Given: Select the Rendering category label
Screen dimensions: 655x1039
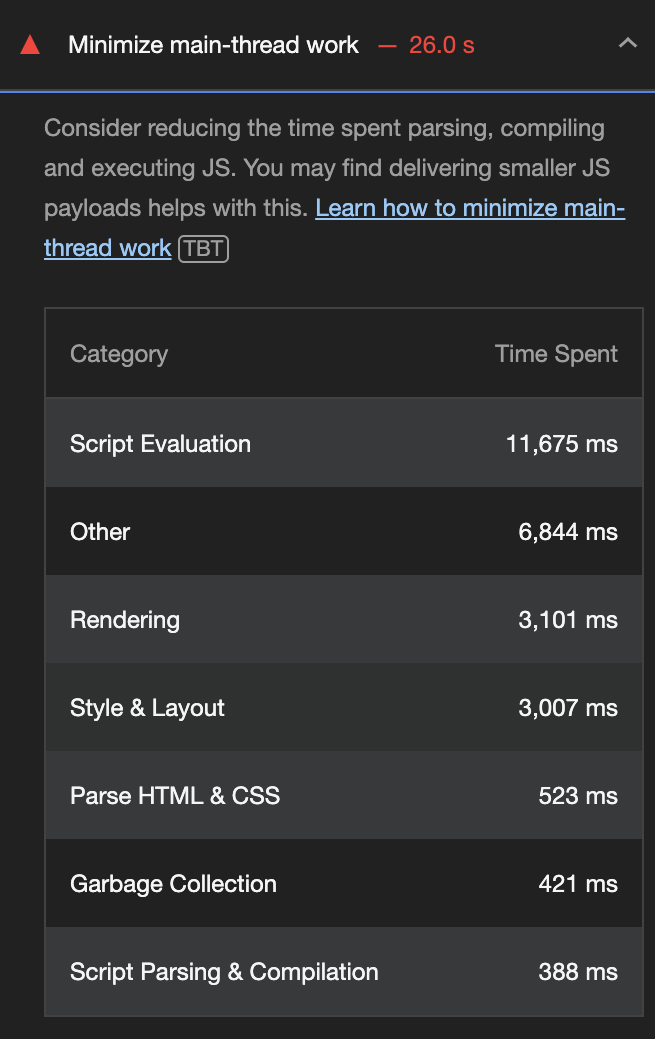Looking at the screenshot, I should pyautogui.click(x=125, y=620).
